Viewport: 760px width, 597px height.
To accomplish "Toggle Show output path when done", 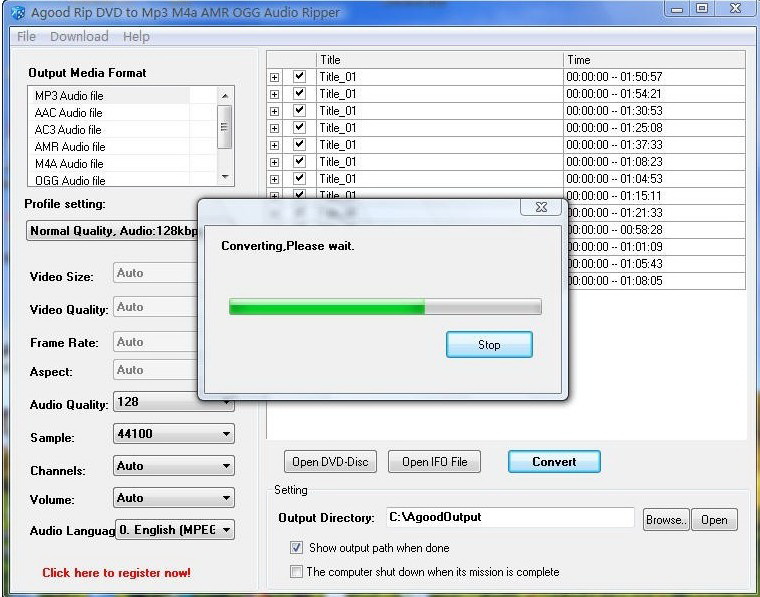I will 296,548.
